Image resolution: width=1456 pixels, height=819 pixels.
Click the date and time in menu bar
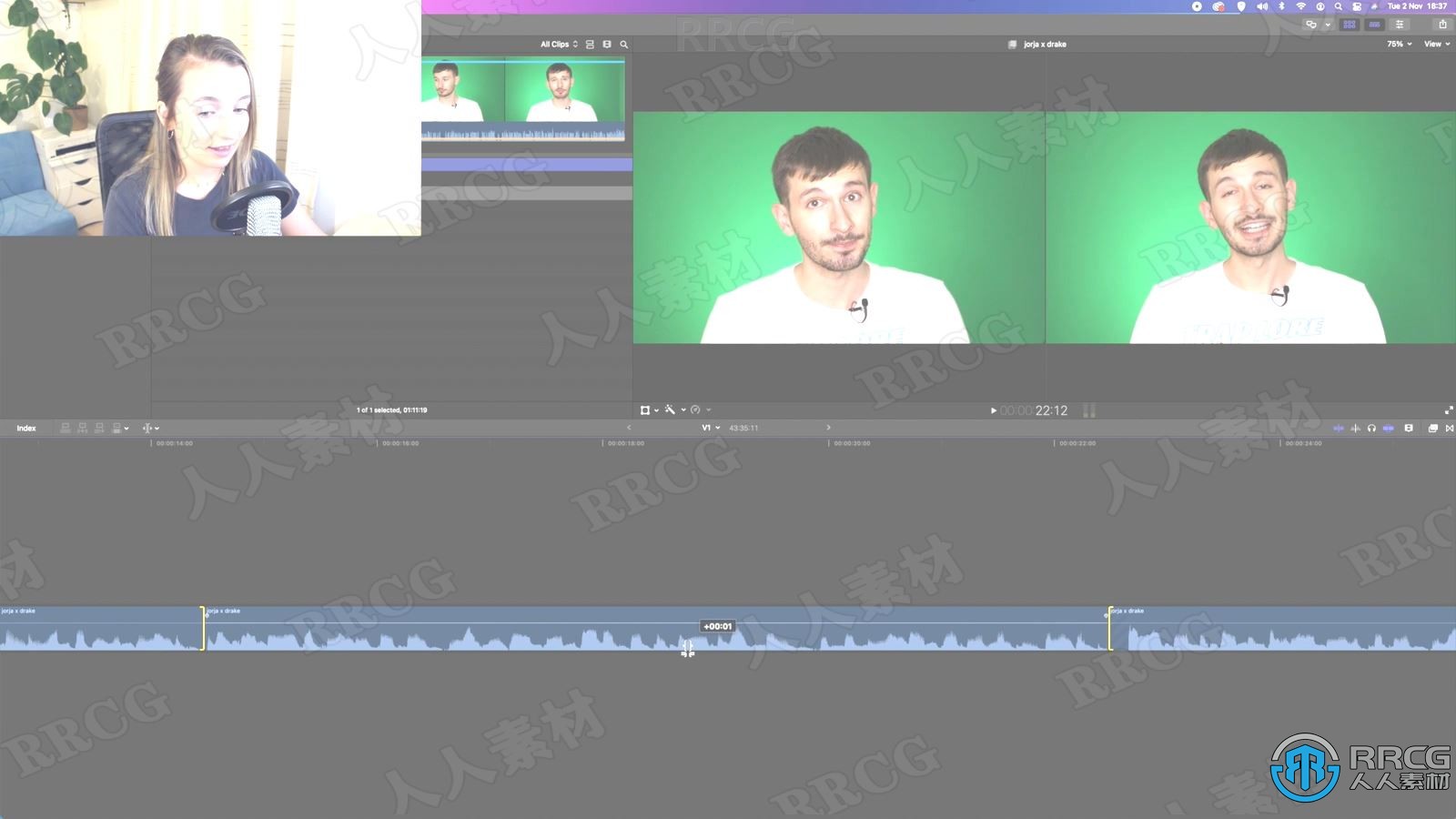tap(1417, 6)
